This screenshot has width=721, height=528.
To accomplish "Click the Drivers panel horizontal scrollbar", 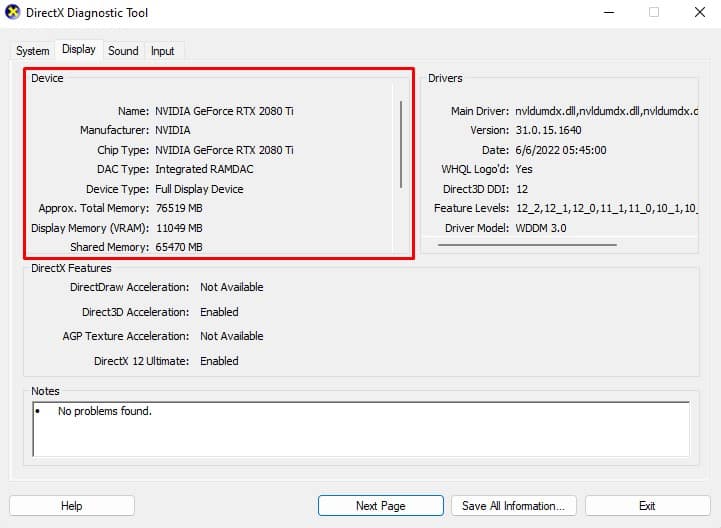I will click(x=527, y=245).
